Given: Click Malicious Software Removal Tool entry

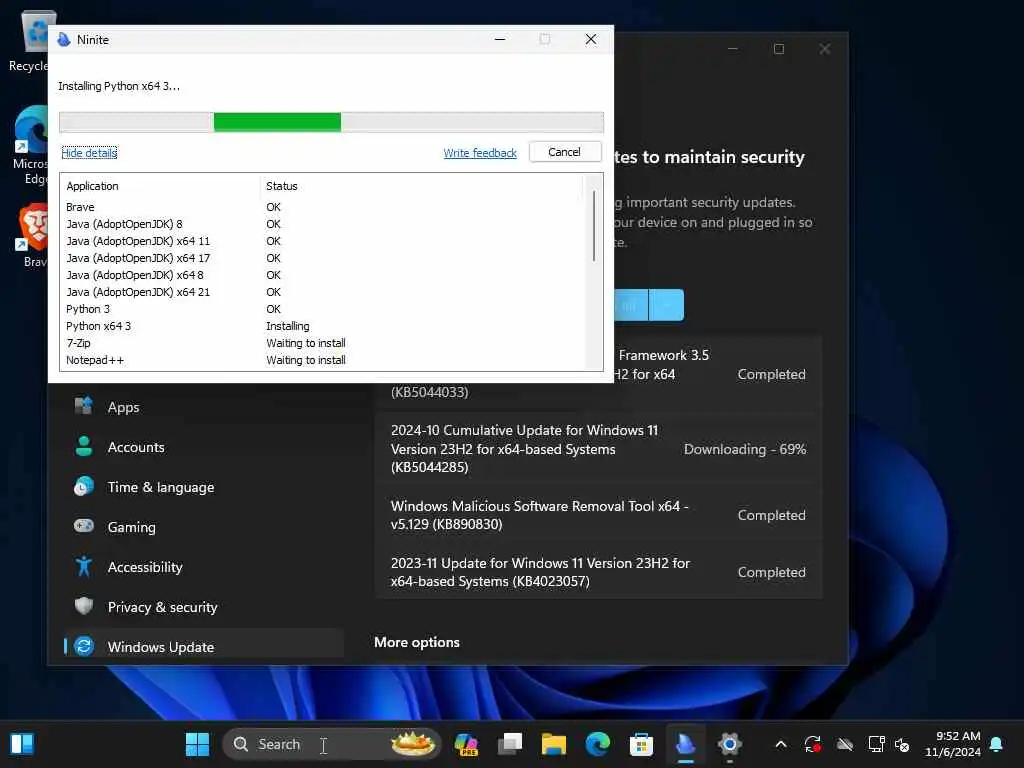Looking at the screenshot, I should (598, 515).
